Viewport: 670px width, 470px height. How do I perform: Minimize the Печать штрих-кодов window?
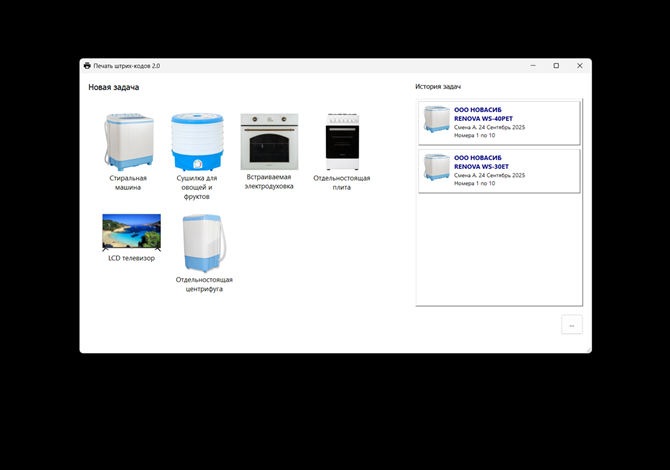click(533, 66)
